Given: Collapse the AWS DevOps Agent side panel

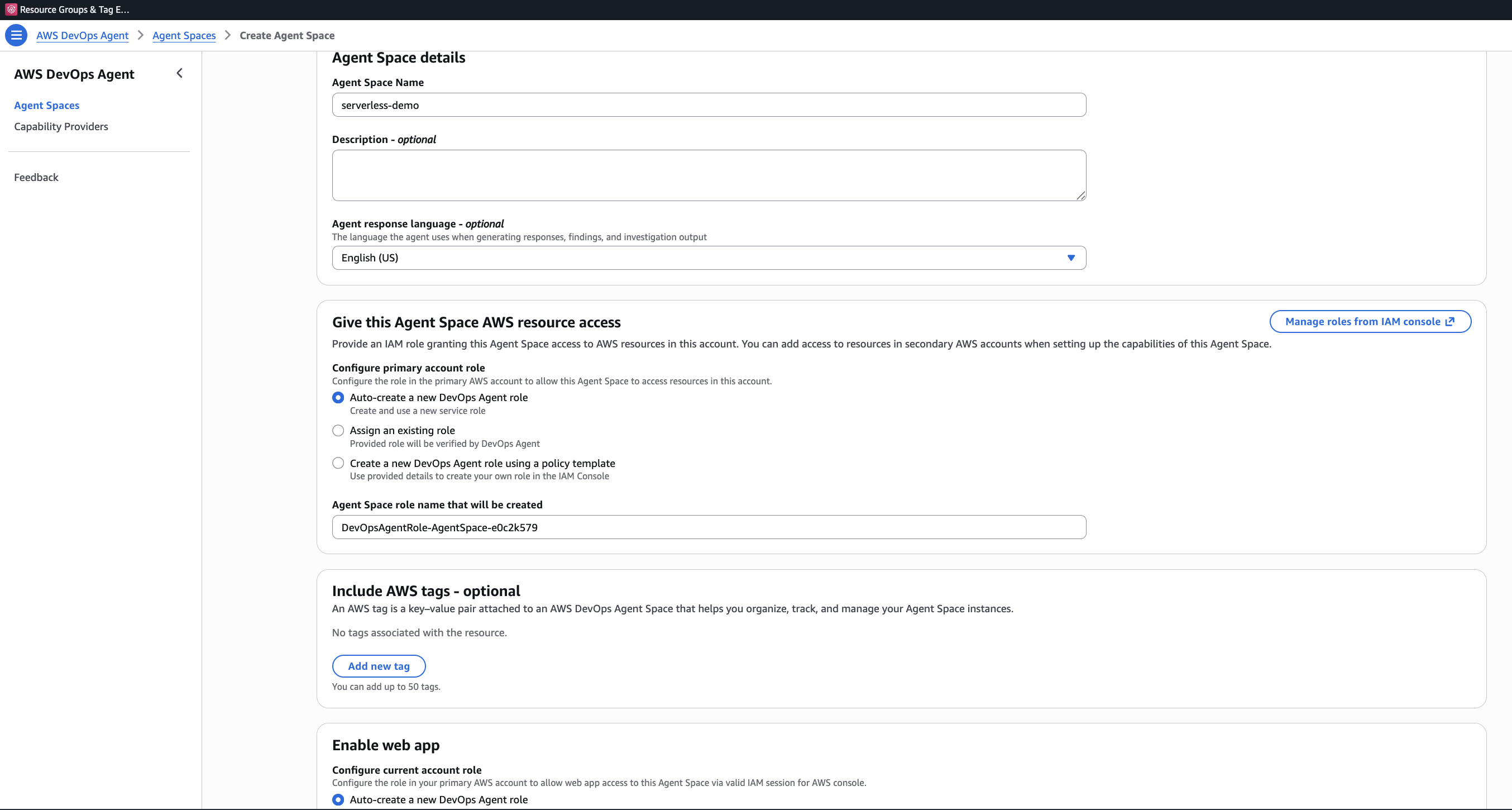Looking at the screenshot, I should [180, 73].
